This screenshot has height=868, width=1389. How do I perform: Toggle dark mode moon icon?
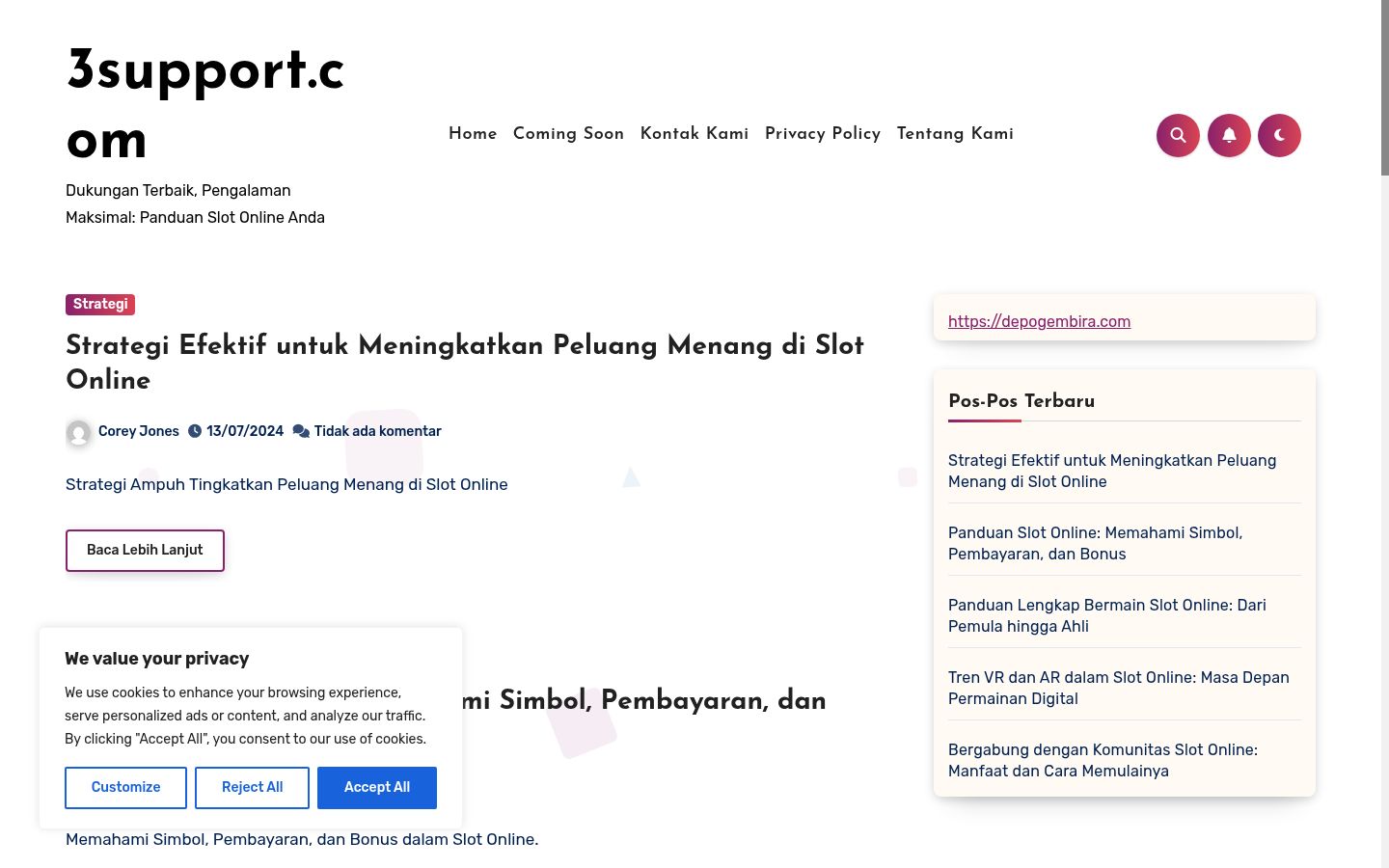tap(1280, 135)
